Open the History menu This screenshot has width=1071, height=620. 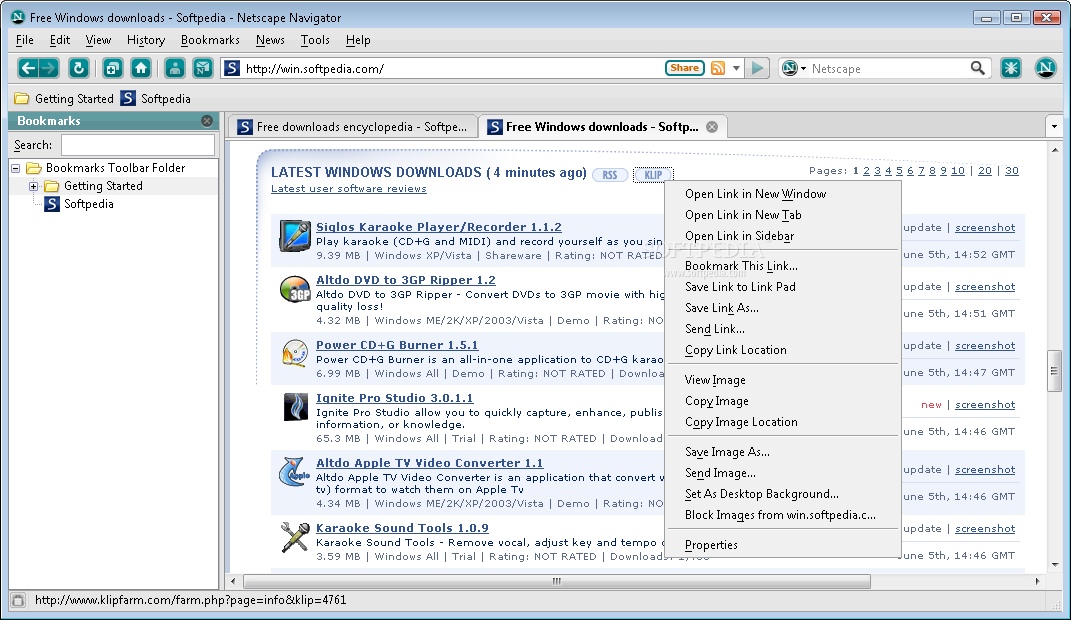[146, 40]
